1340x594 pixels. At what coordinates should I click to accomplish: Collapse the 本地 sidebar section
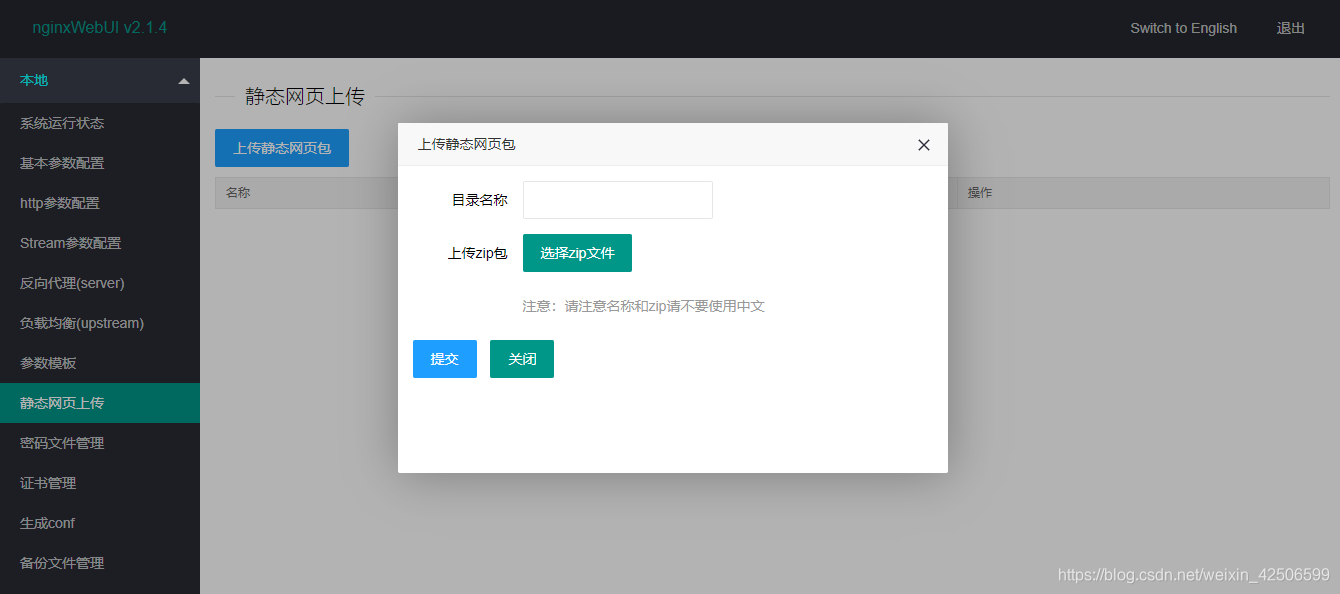(100, 80)
